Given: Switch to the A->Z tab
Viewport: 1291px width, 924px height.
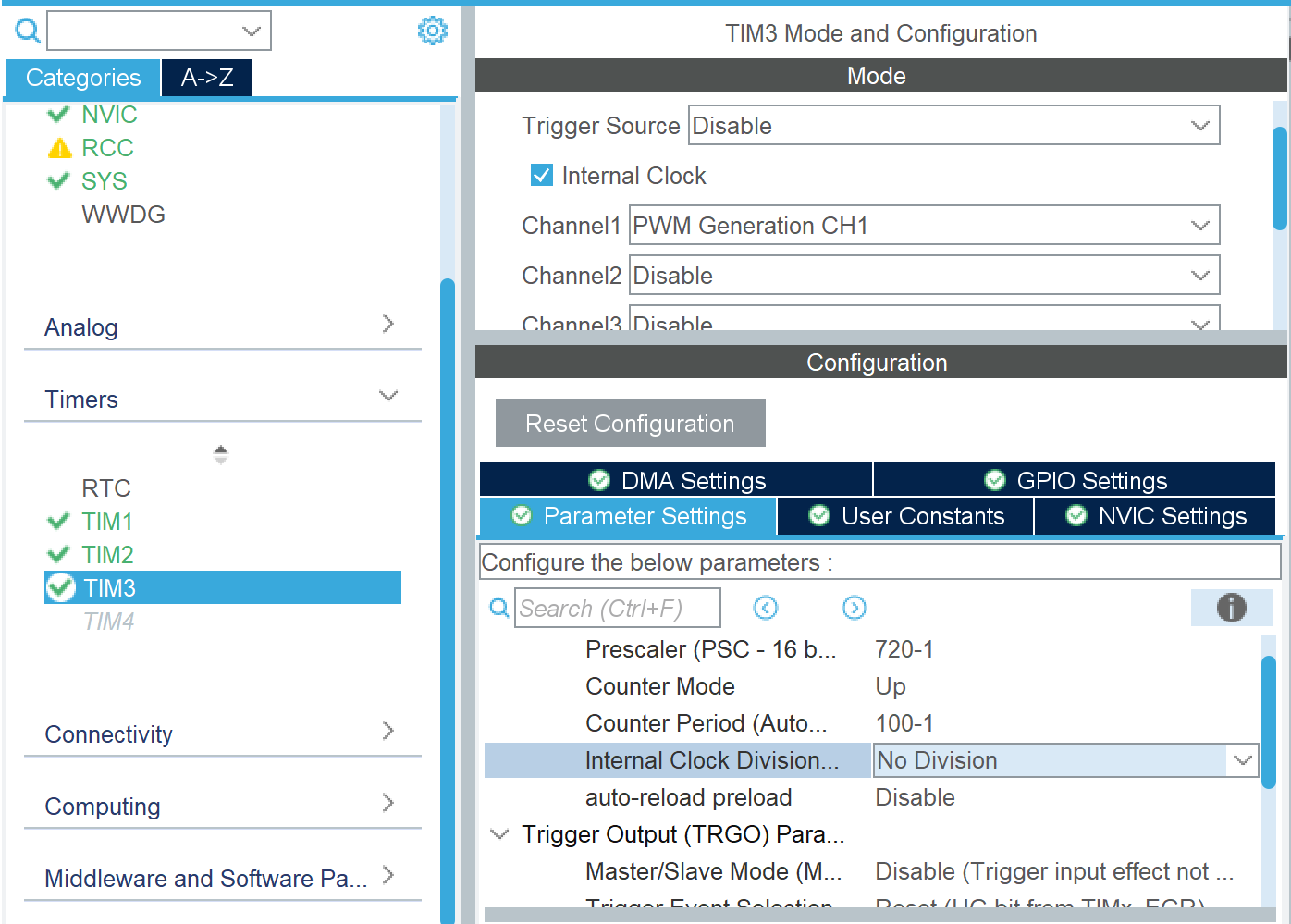Looking at the screenshot, I should pos(207,78).
